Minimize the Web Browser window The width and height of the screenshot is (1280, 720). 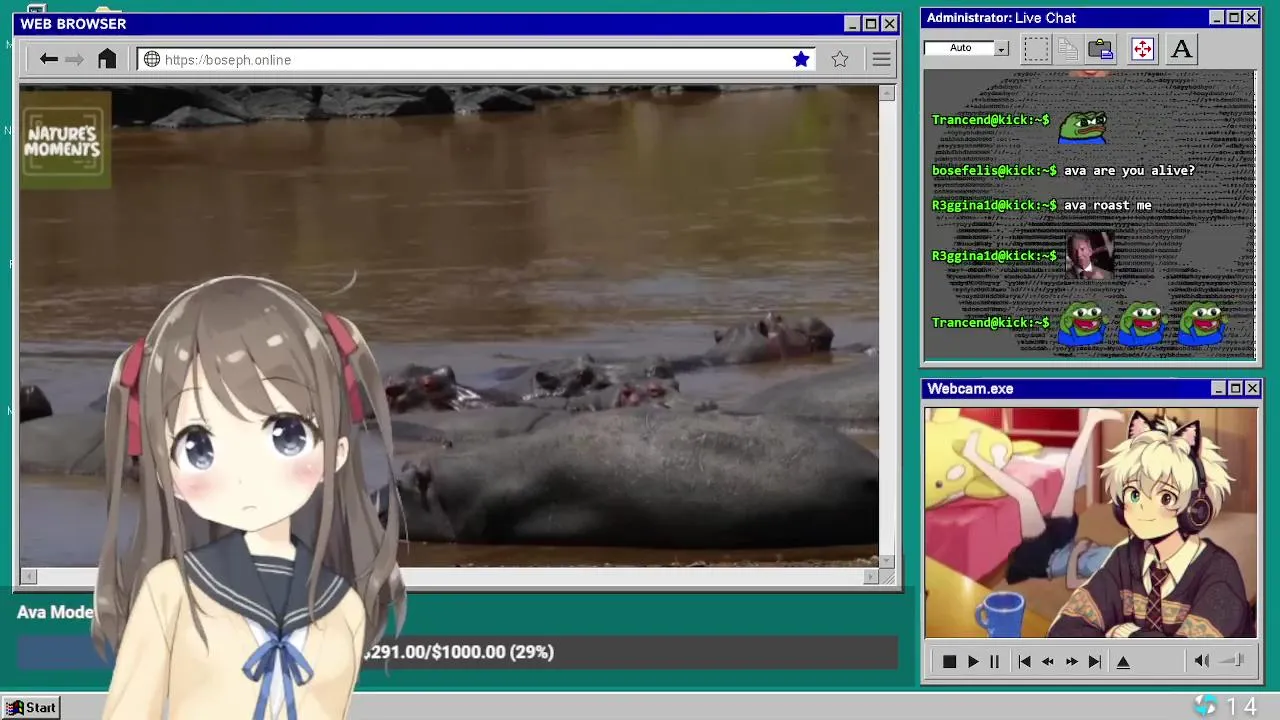point(852,24)
